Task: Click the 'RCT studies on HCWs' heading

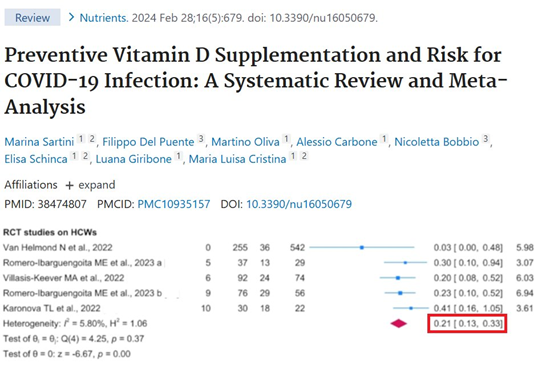Action: point(50,232)
